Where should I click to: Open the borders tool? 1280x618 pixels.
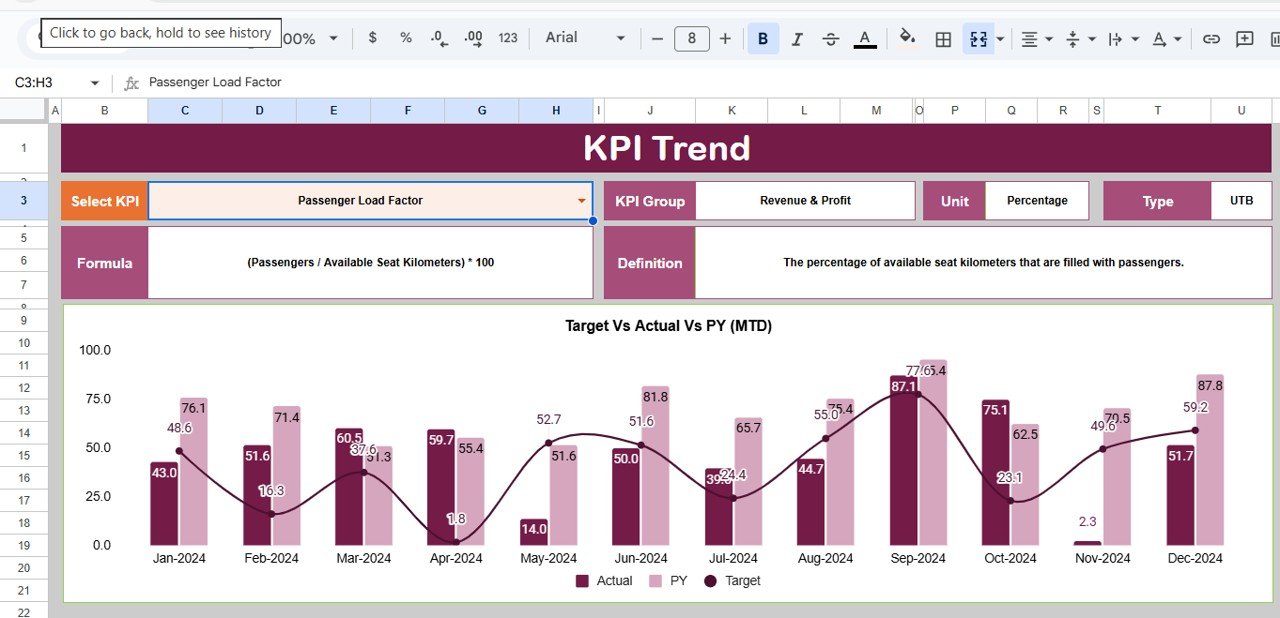(943, 39)
